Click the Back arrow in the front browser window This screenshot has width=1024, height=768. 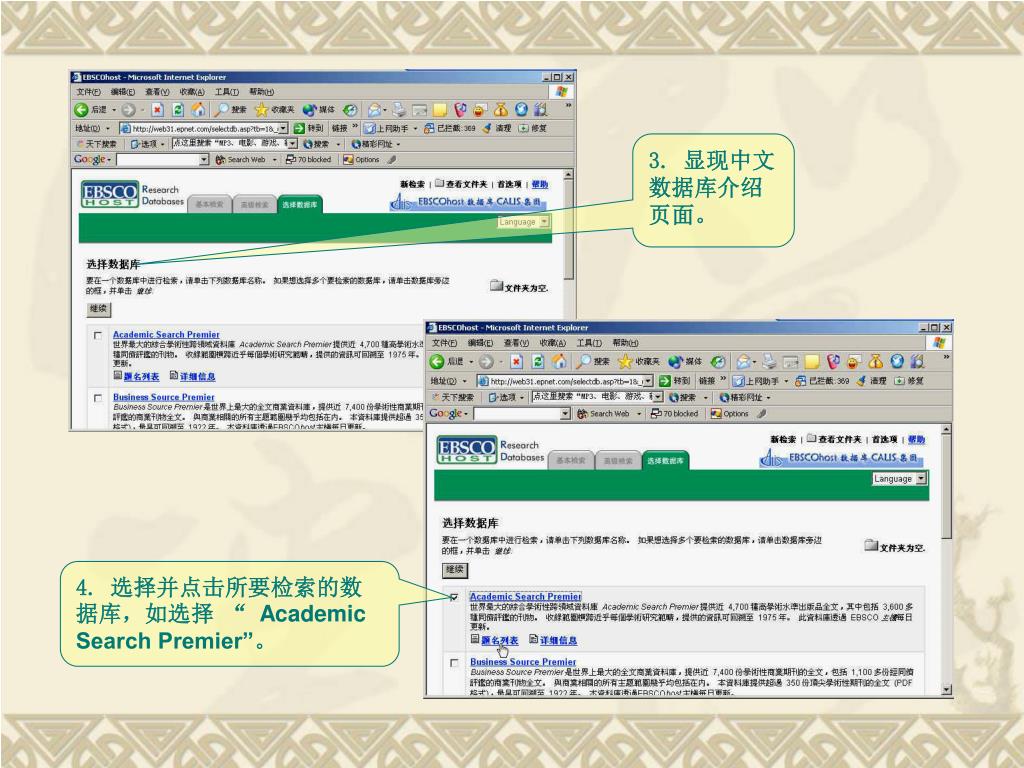click(x=437, y=362)
